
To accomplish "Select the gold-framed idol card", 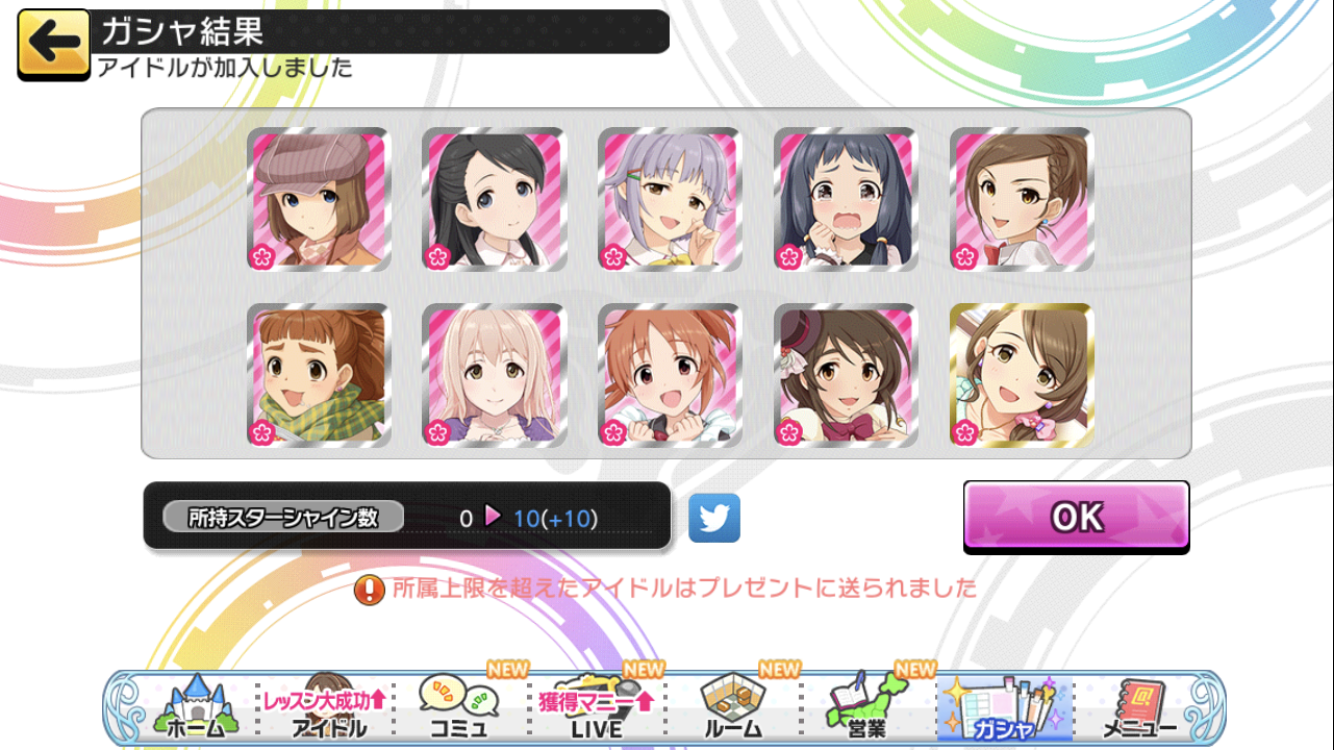I will coord(1022,375).
